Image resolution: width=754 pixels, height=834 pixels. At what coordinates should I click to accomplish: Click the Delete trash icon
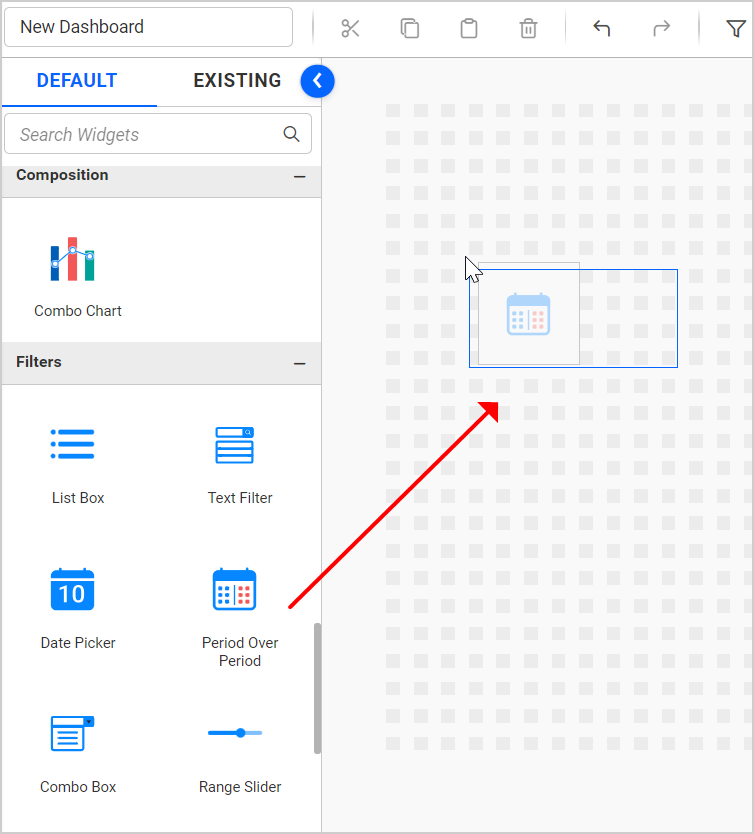tap(528, 28)
